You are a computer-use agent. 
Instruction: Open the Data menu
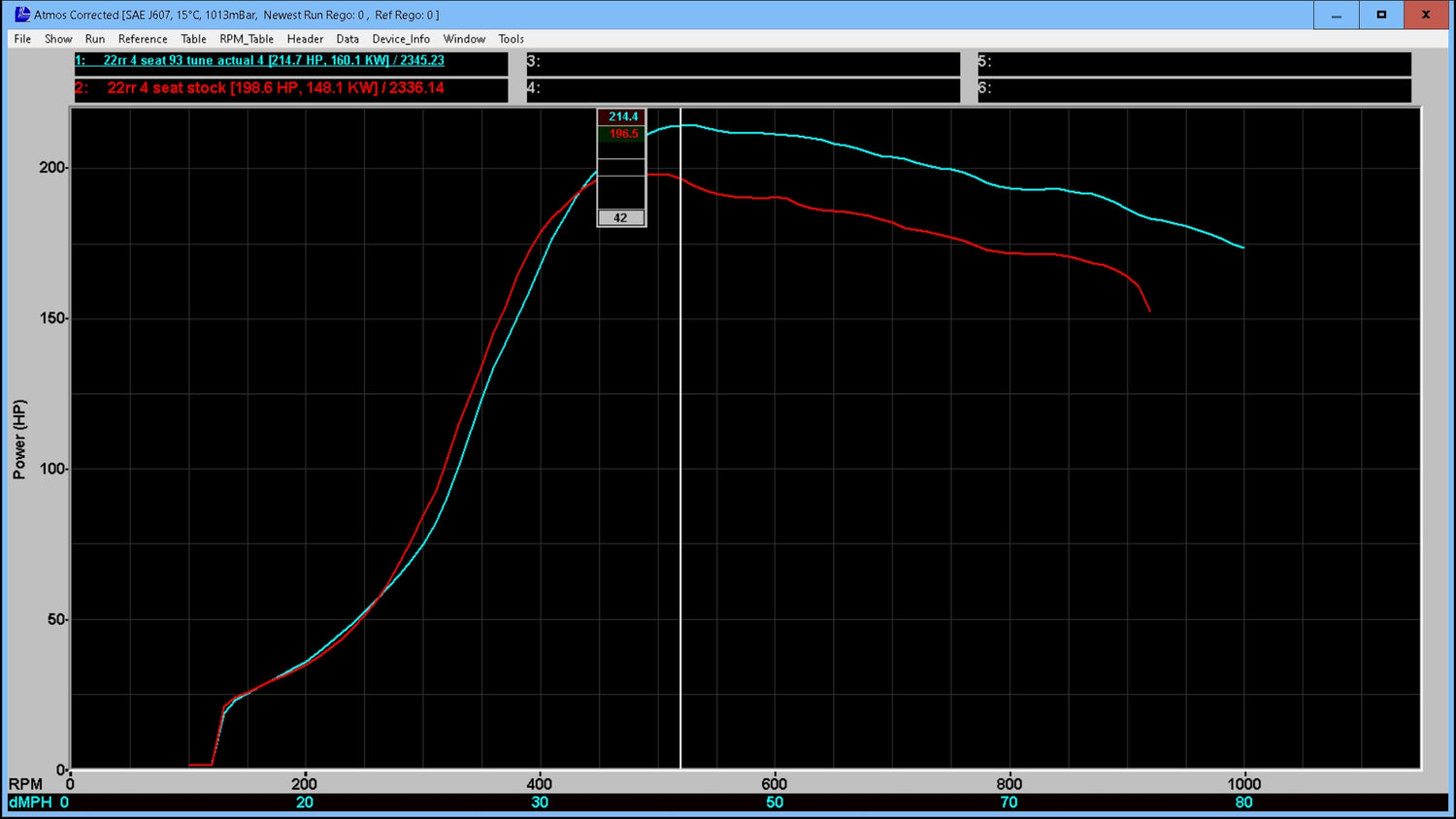pyautogui.click(x=347, y=39)
